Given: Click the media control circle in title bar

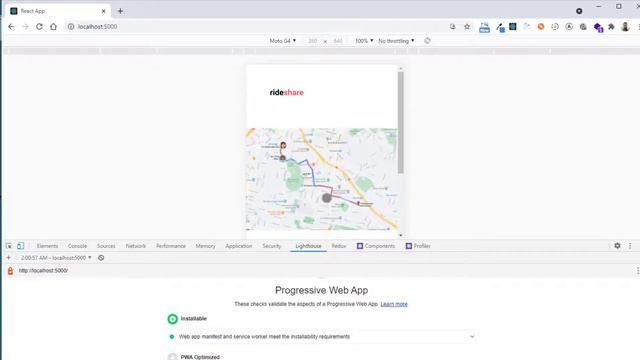Looking at the screenshot, I should [x=579, y=11].
